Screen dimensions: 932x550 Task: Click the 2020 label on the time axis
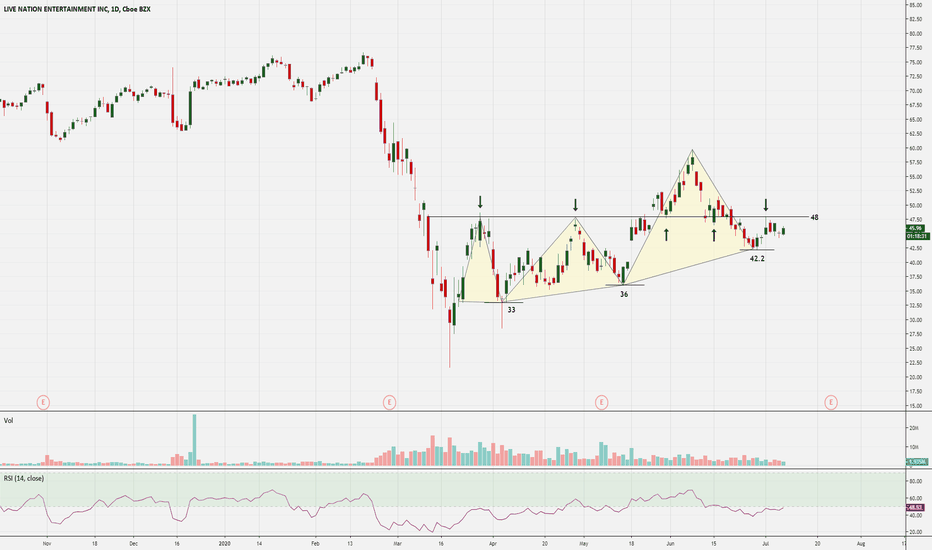tap(224, 543)
